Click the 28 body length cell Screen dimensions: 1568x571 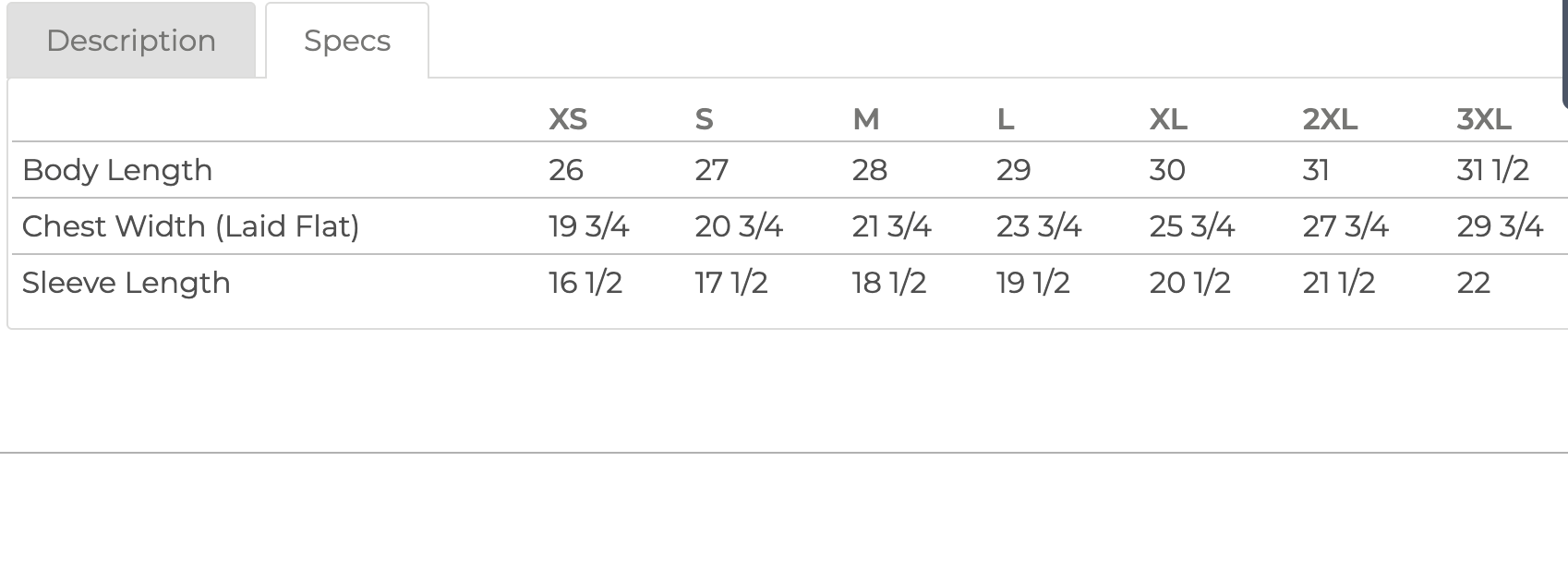click(x=869, y=170)
